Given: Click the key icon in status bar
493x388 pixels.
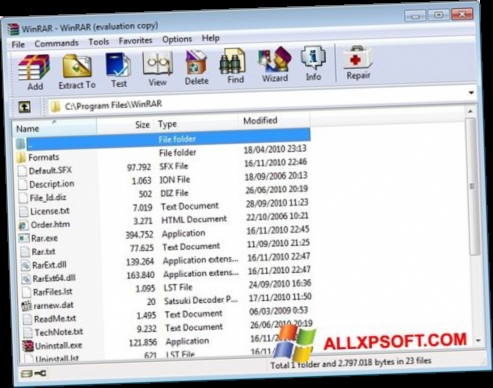Looking at the screenshot, I should pyautogui.click(x=40, y=373).
